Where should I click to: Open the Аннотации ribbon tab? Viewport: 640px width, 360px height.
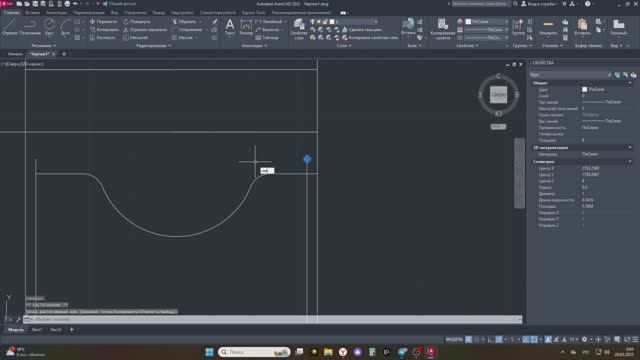56,13
